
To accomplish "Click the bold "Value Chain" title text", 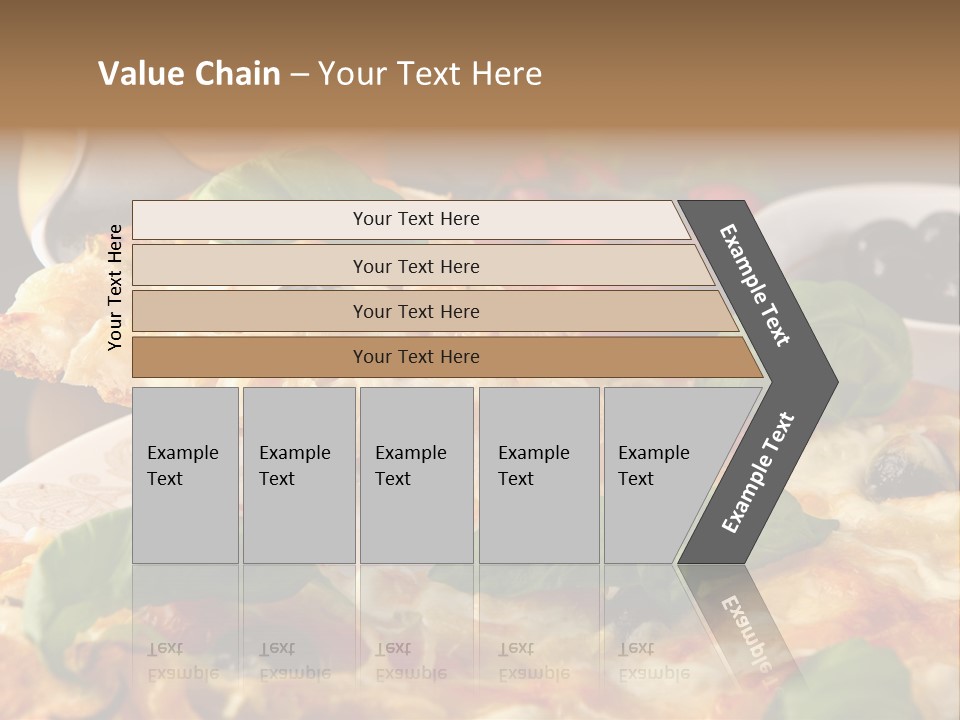I will coord(189,74).
